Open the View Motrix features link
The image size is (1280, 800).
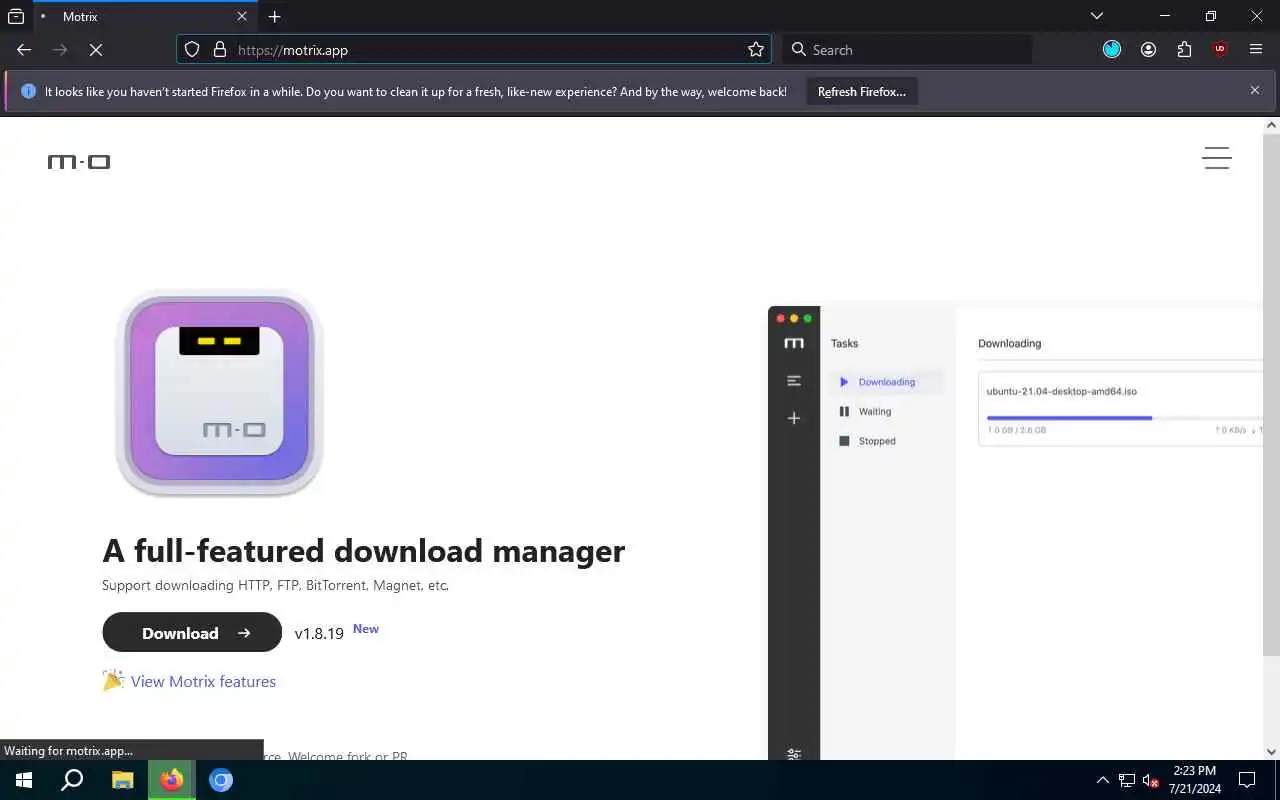203,681
